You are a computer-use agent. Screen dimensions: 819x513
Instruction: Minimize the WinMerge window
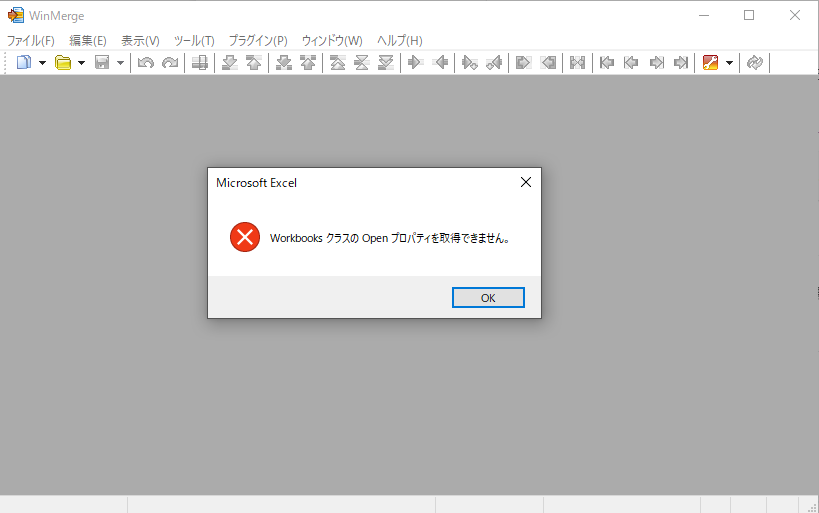click(704, 15)
